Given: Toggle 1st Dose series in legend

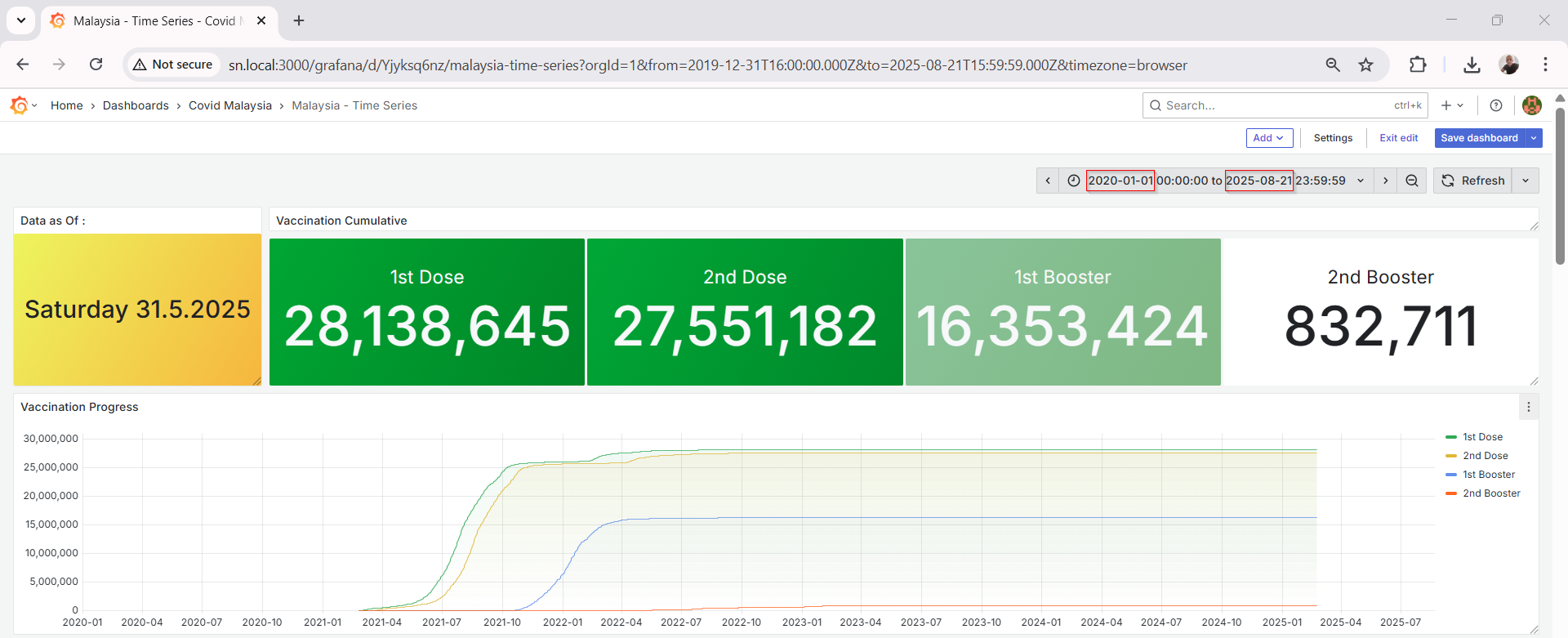Looking at the screenshot, I should [1482, 437].
